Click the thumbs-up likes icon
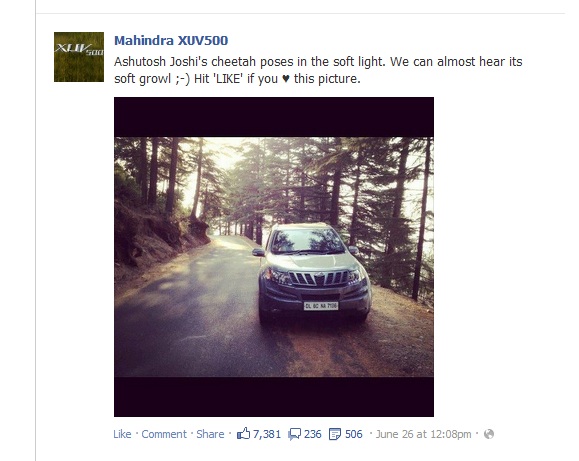Viewport: 579px width, 461px height. pos(243,434)
